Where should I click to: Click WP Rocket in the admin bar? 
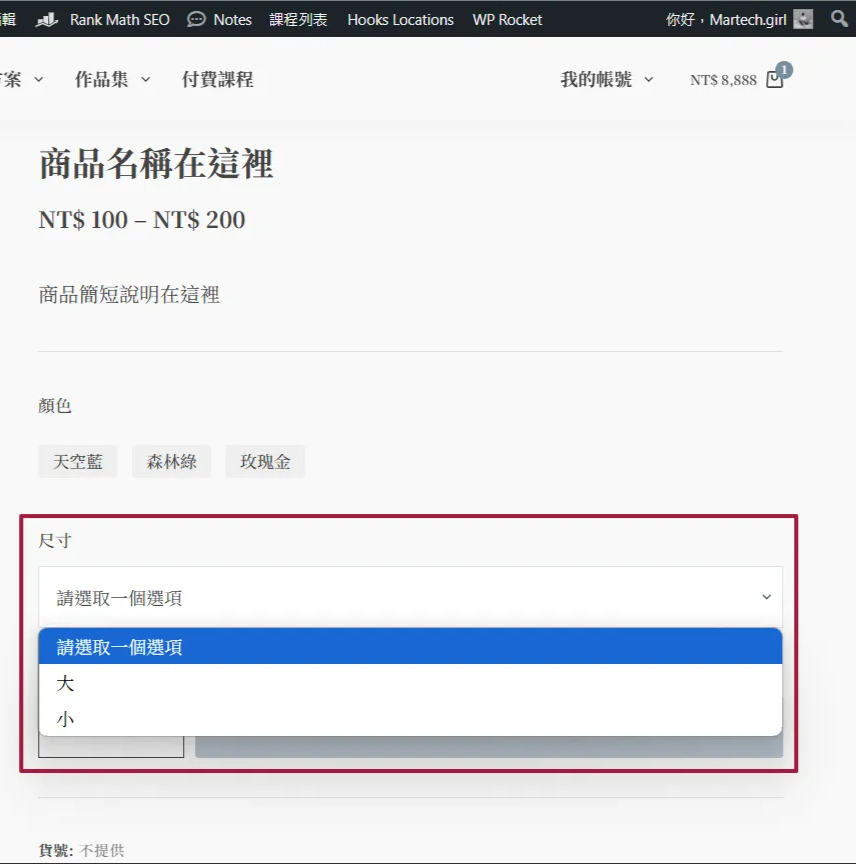[x=507, y=19]
